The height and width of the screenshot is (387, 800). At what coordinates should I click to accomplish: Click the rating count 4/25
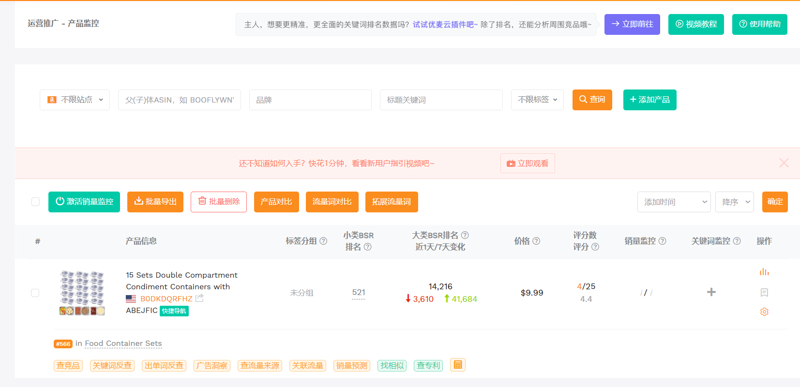[586, 287]
